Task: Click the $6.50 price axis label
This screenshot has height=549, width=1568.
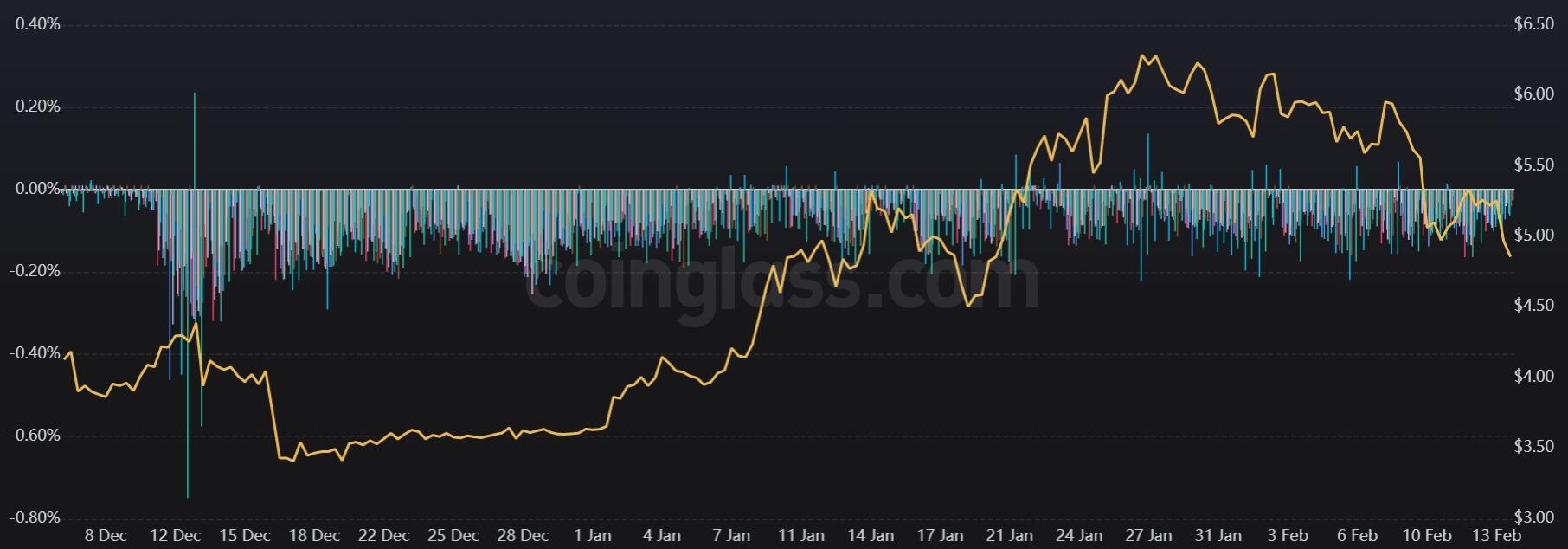Action: [x=1534, y=24]
